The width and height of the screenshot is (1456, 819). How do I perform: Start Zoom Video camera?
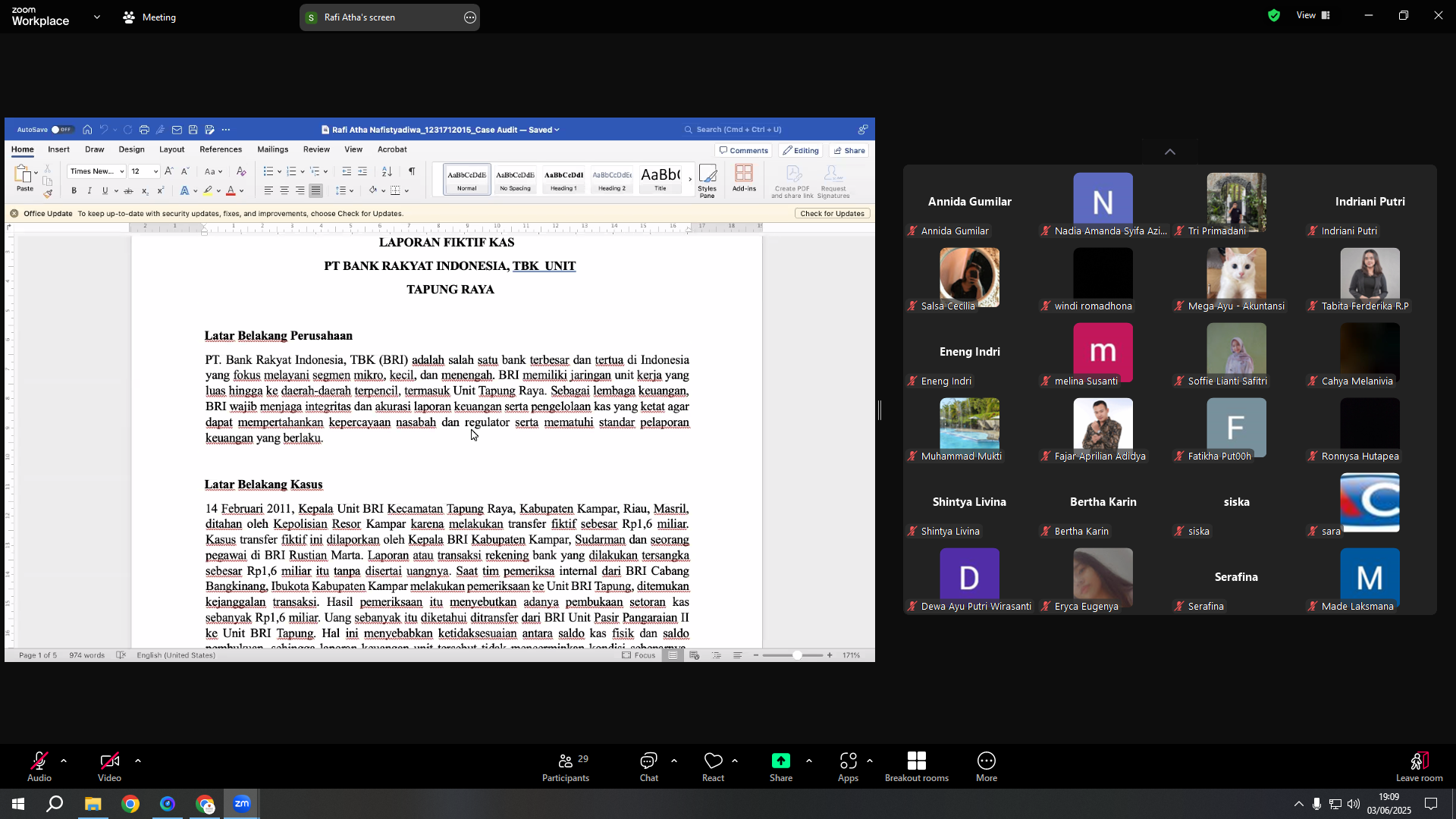pos(109,767)
